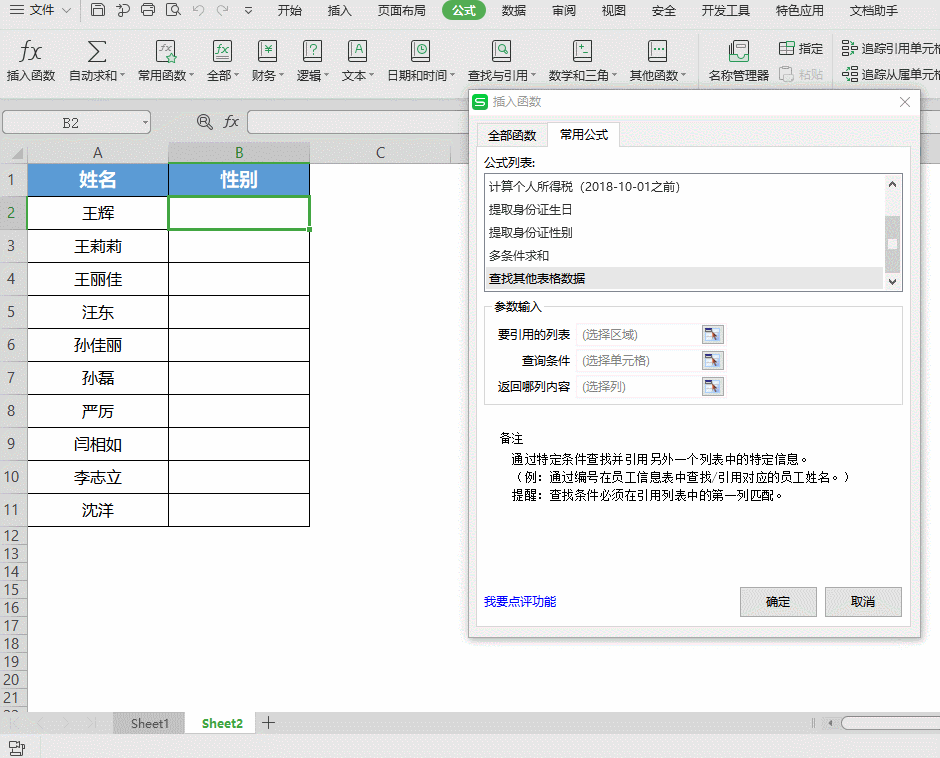The height and width of the screenshot is (758, 940).
Task: Click the AutoSum (自动求和) sigma icon
Action: pyautogui.click(x=97, y=52)
